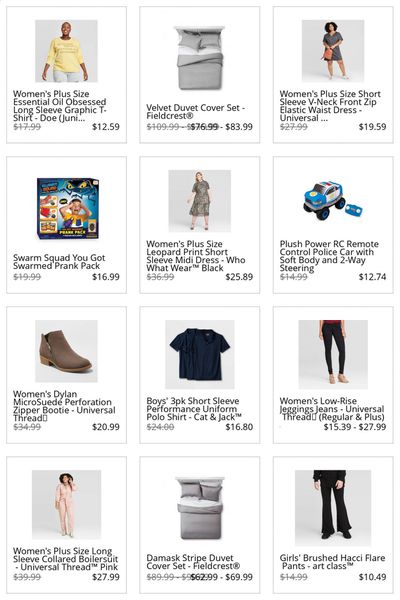
Task: Click the Girls' Brushed Hacci Flare Pants title
Action: click(332, 562)
